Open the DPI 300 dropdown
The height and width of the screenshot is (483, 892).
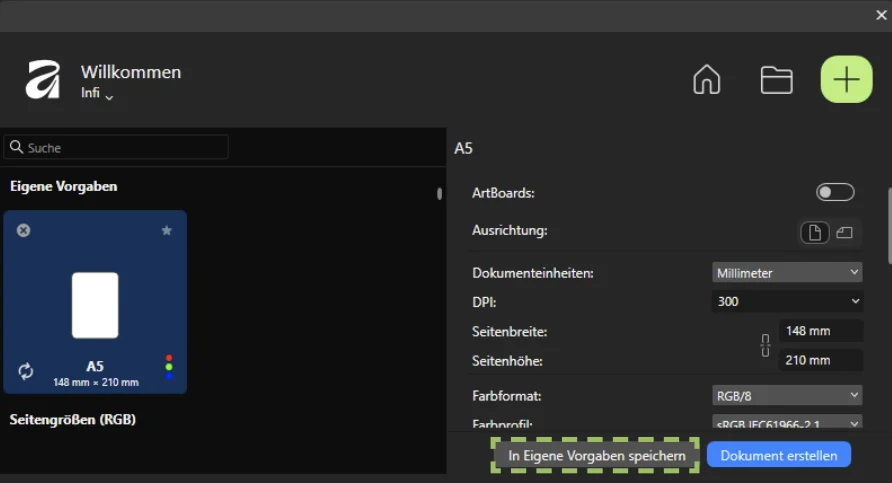[787, 302]
